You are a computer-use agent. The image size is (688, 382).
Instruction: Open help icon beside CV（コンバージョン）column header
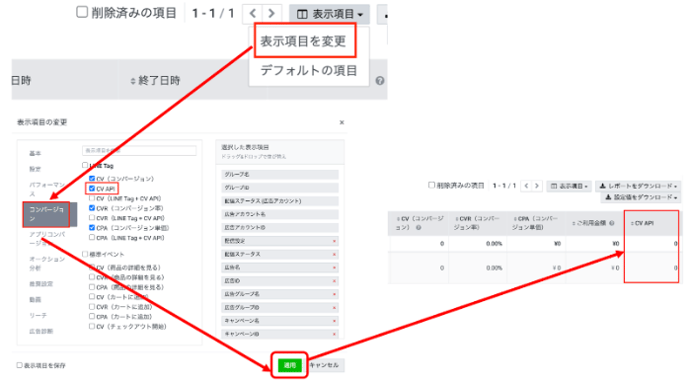tap(419, 228)
